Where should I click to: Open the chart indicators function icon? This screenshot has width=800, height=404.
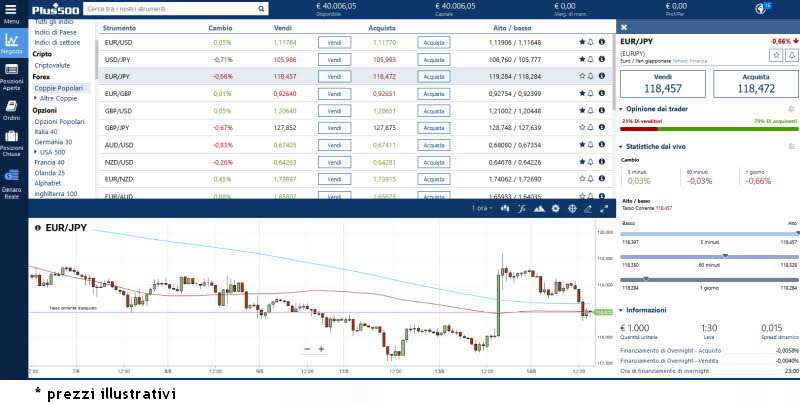pos(522,209)
